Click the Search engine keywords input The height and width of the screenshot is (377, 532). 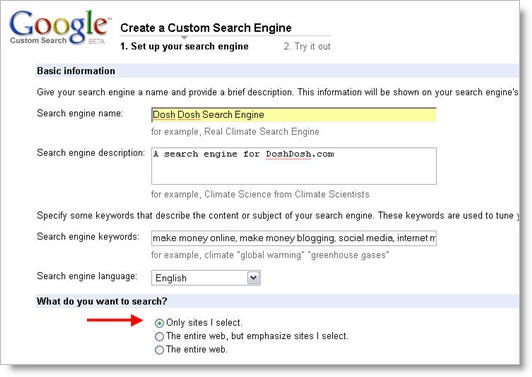pyautogui.click(x=294, y=238)
